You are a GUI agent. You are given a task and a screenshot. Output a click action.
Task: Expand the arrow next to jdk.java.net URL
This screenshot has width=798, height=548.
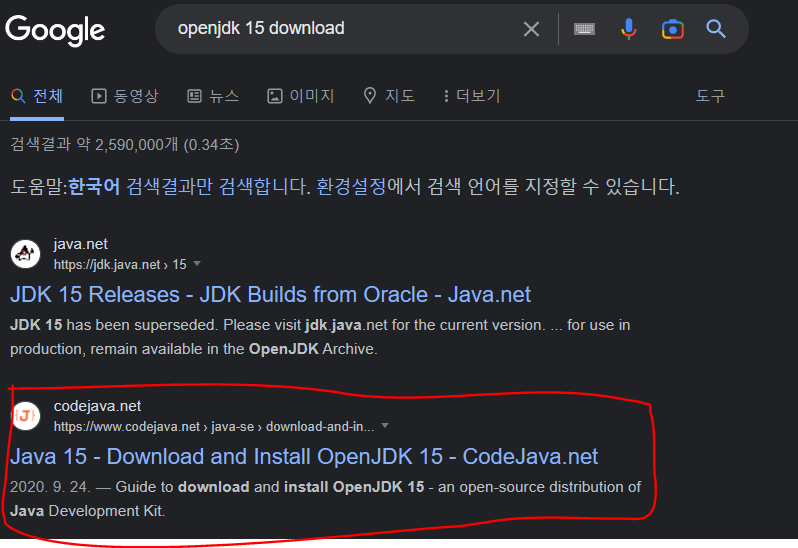(197, 264)
